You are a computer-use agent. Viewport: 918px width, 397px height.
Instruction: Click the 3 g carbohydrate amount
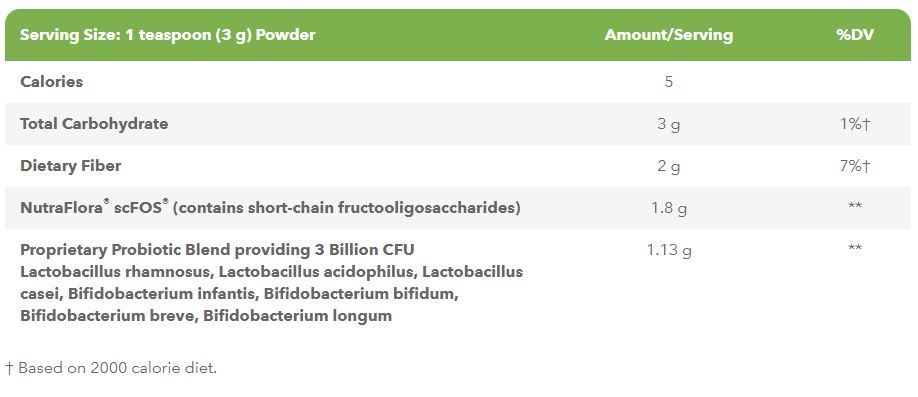(669, 124)
